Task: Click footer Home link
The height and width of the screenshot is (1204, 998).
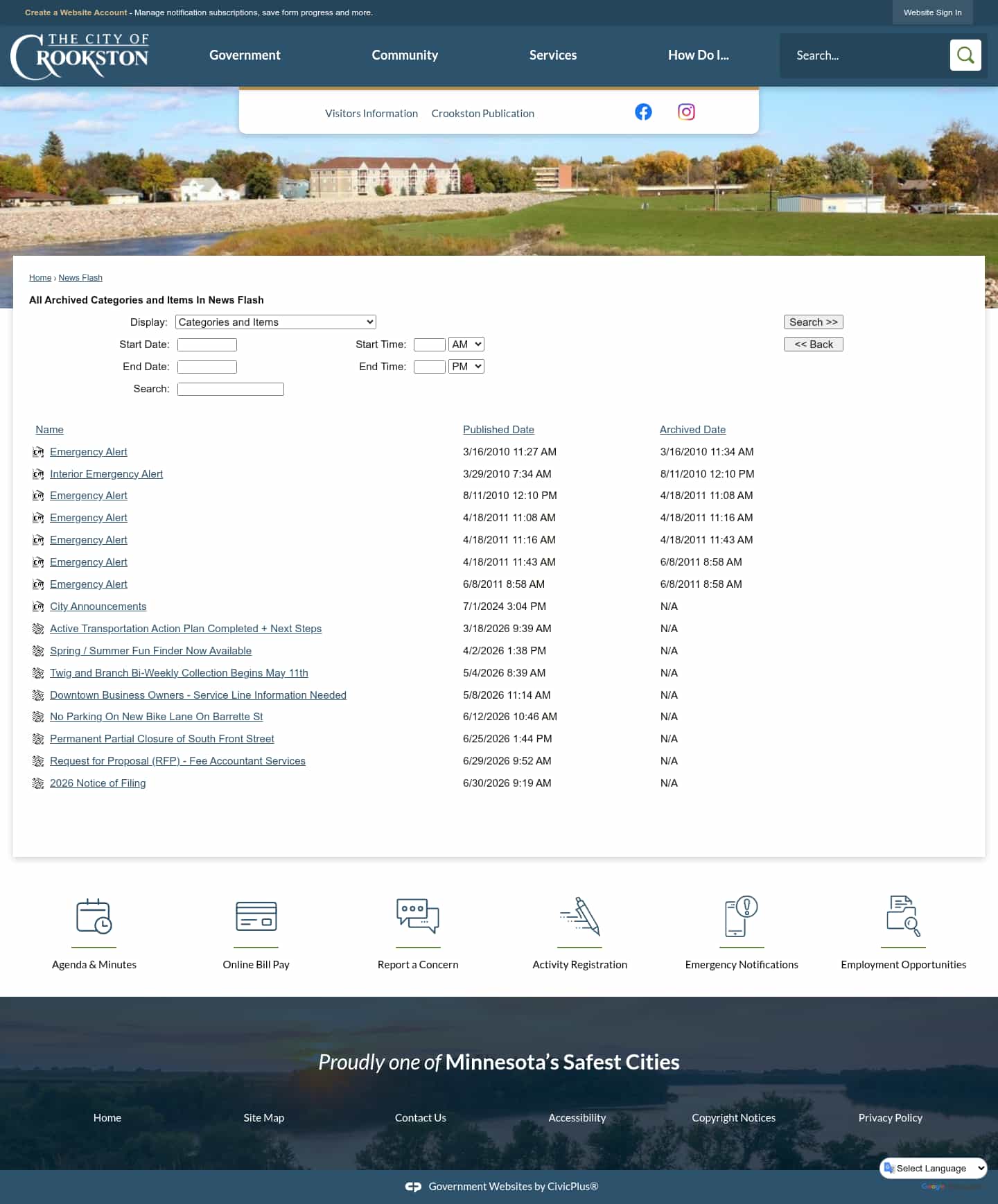Action: coord(107,1117)
